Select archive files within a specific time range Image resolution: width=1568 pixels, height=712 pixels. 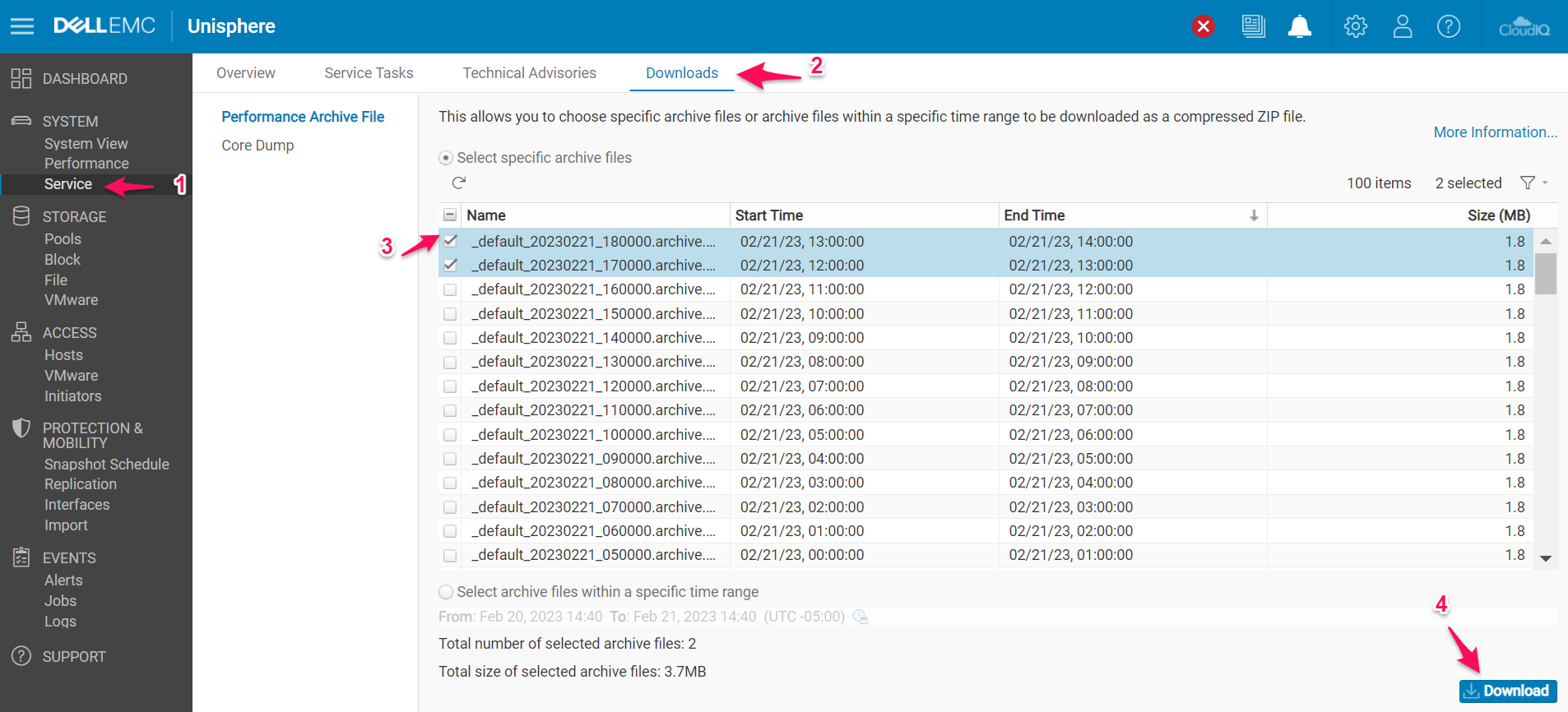pos(446,592)
